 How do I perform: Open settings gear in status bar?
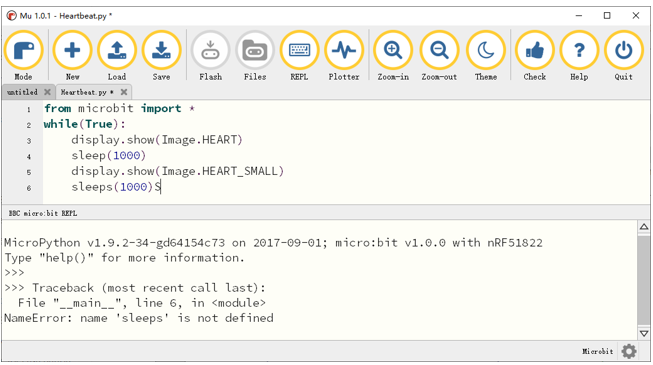[x=629, y=351]
